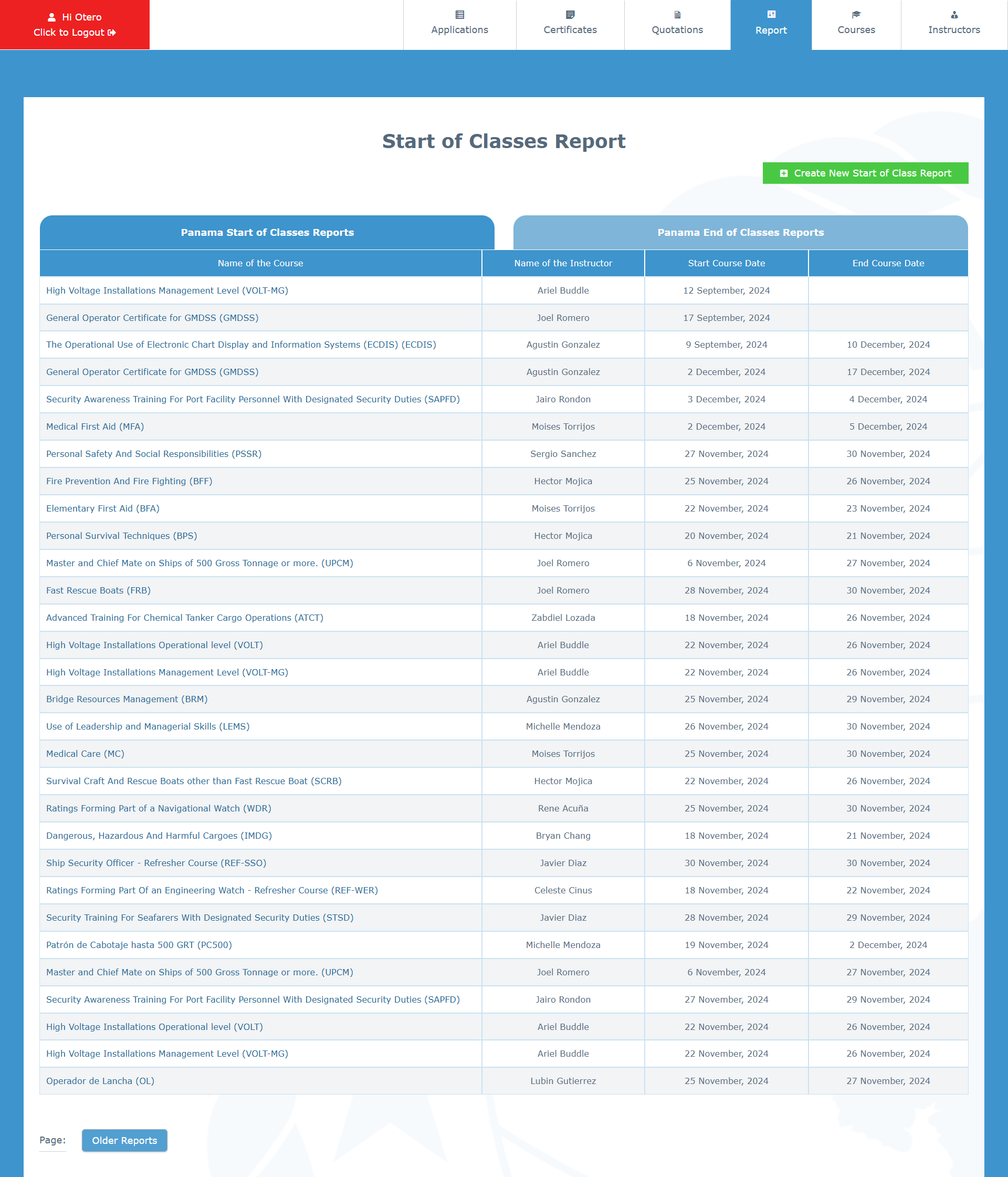Screen dimensions: 1008x1177
Task: Select Panama Start of Classes Reports tab
Action: 267,232
